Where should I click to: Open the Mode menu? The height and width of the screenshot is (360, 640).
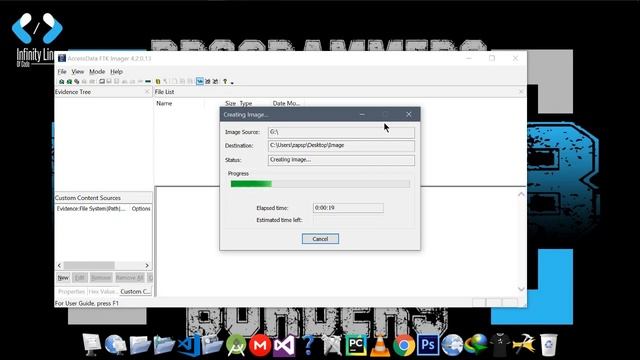[97, 71]
